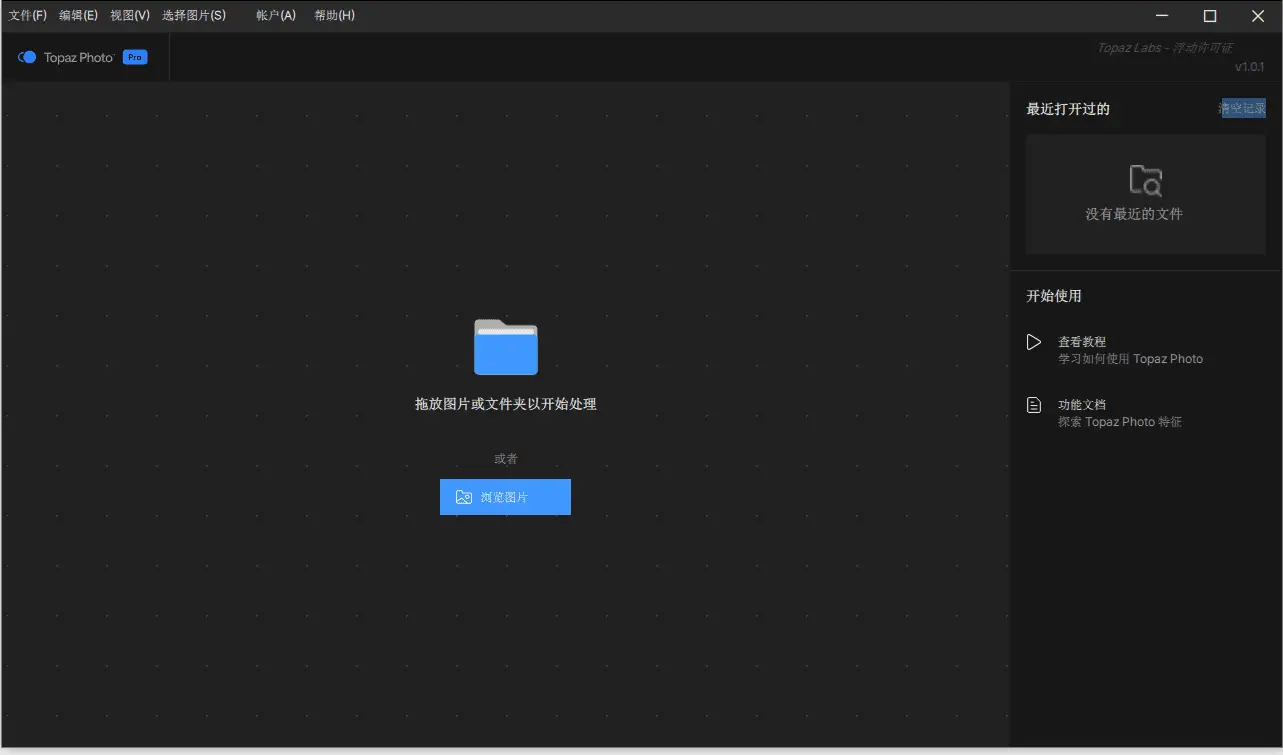Open the 功能文档 documentation entry
The image size is (1283, 755).
1081,404
